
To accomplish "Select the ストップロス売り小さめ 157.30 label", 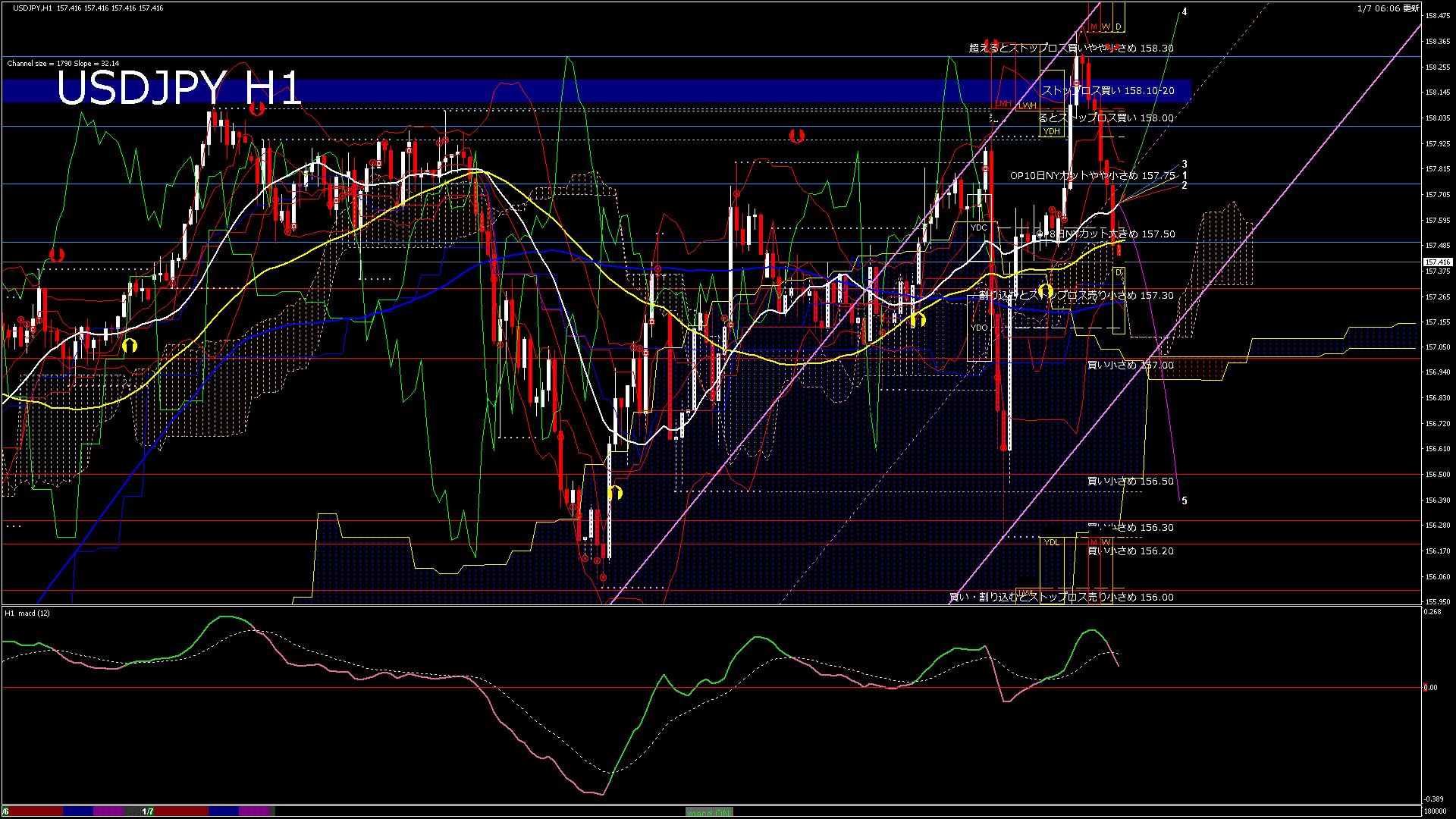I will click(1076, 296).
